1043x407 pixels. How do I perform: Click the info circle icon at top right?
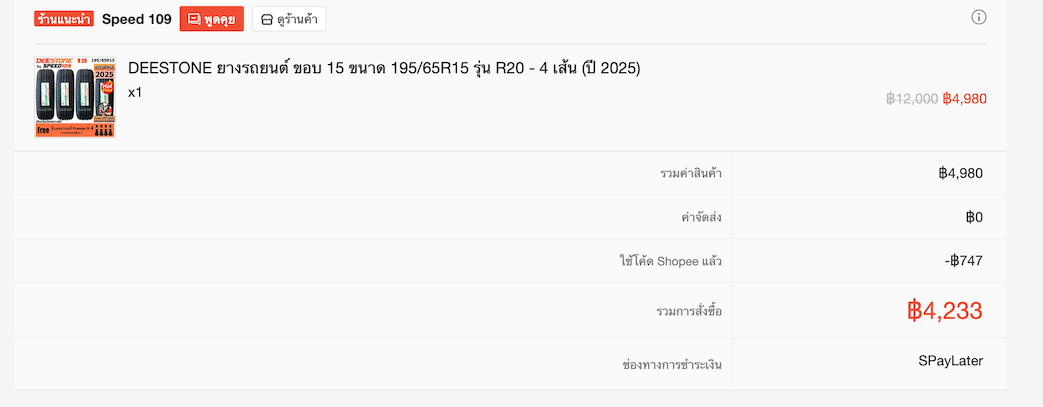pos(978,17)
